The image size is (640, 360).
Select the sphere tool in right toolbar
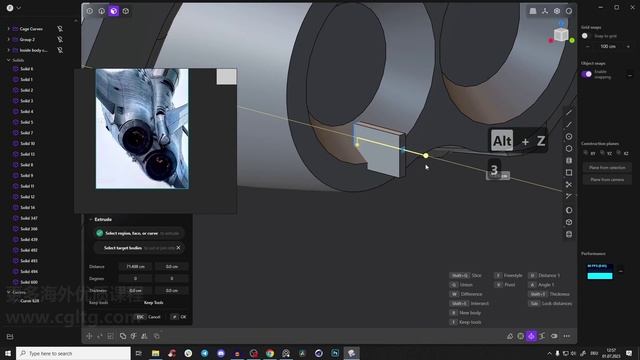click(569, 210)
